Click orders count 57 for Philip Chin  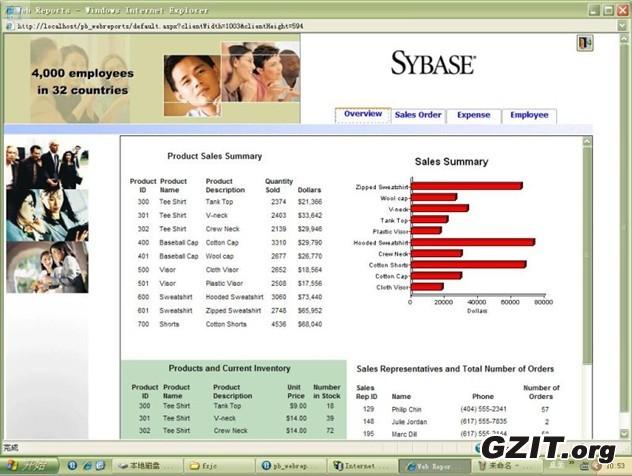[x=545, y=409]
